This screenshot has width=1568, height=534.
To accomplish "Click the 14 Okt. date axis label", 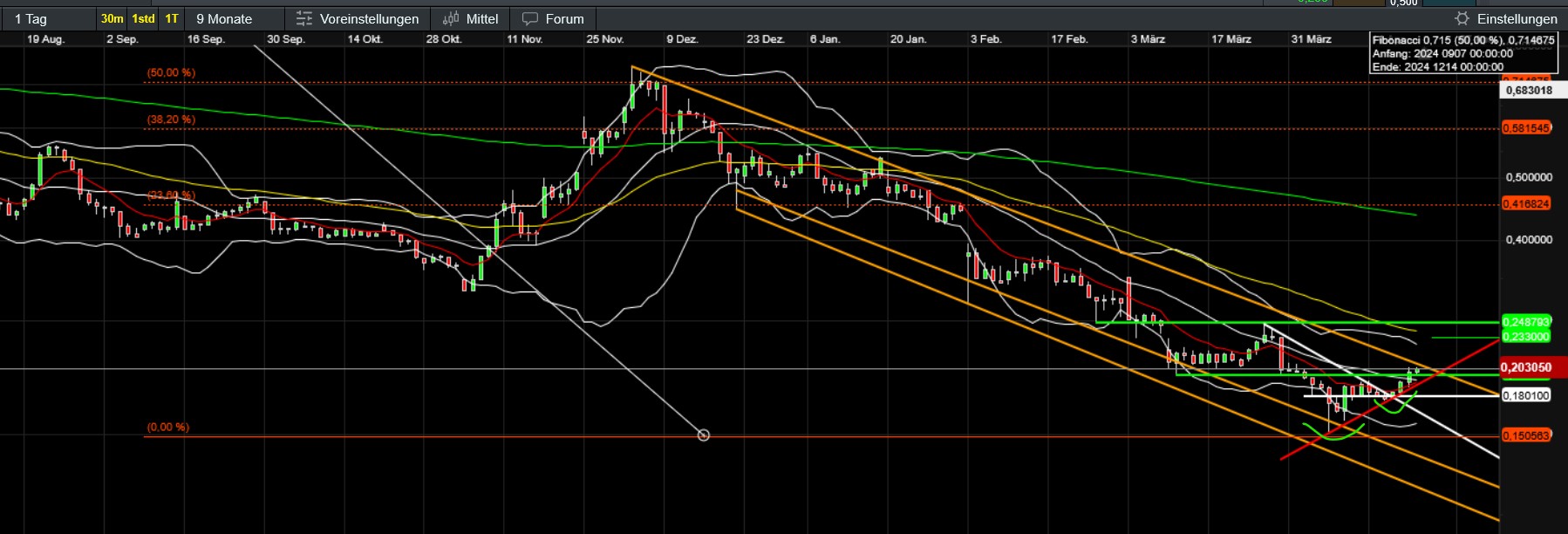I will tap(365, 39).
